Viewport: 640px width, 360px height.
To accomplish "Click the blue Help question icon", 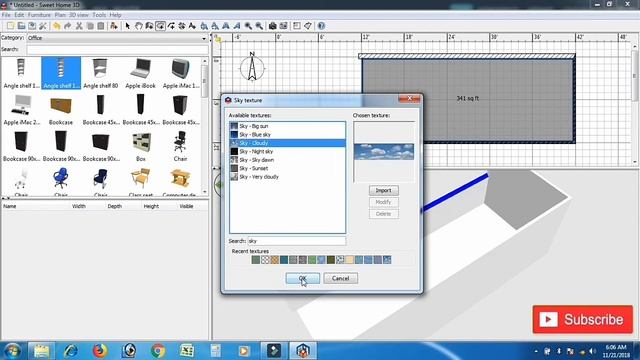I will [x=321, y=26].
